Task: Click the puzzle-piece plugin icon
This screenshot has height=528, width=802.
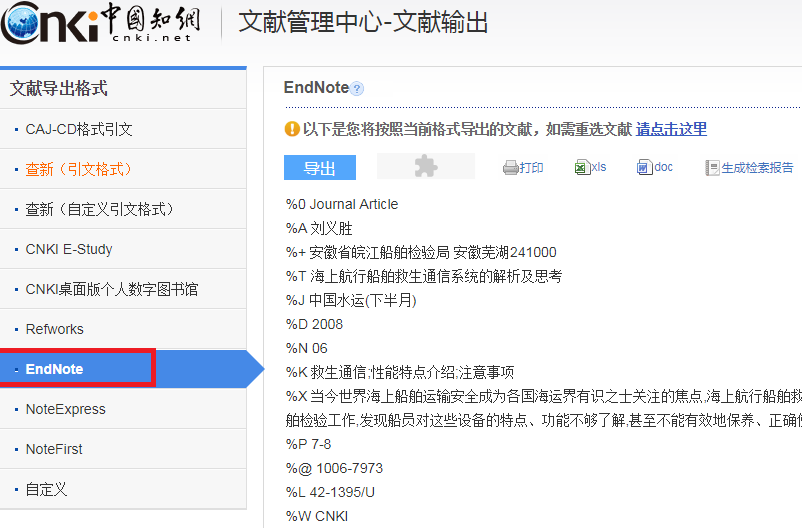Action: 426,166
